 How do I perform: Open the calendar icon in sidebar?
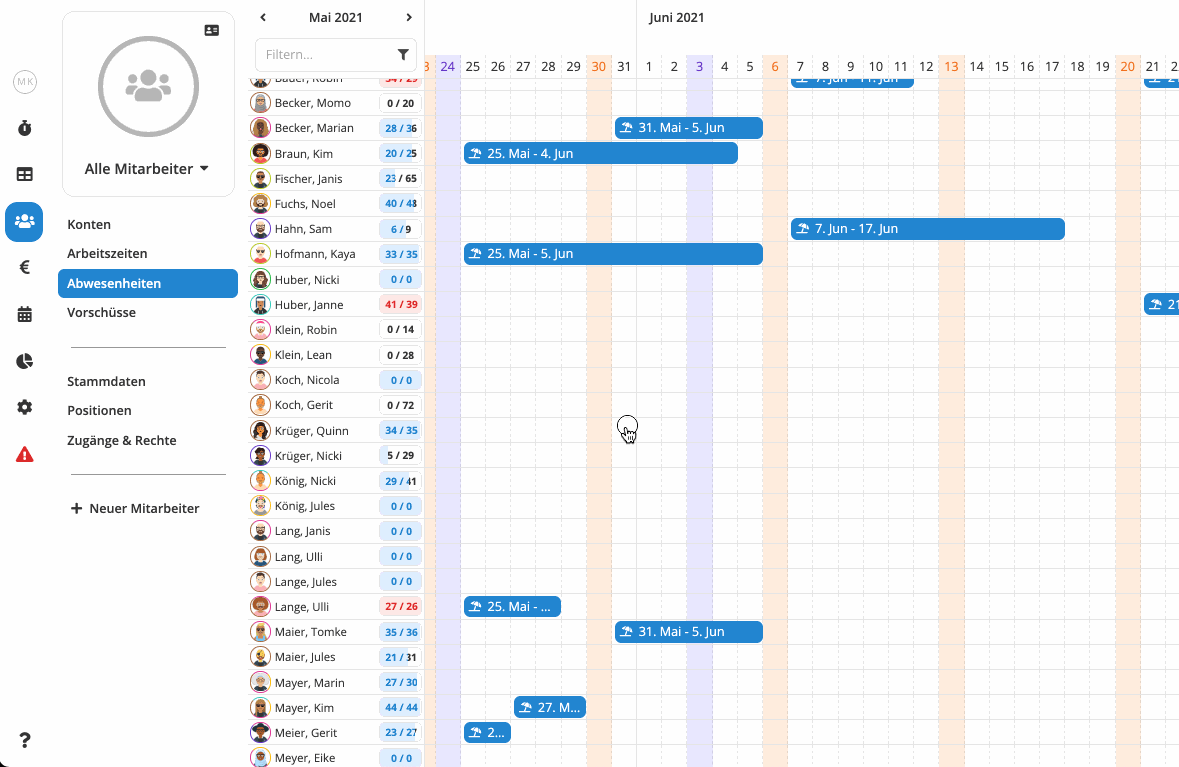24,314
